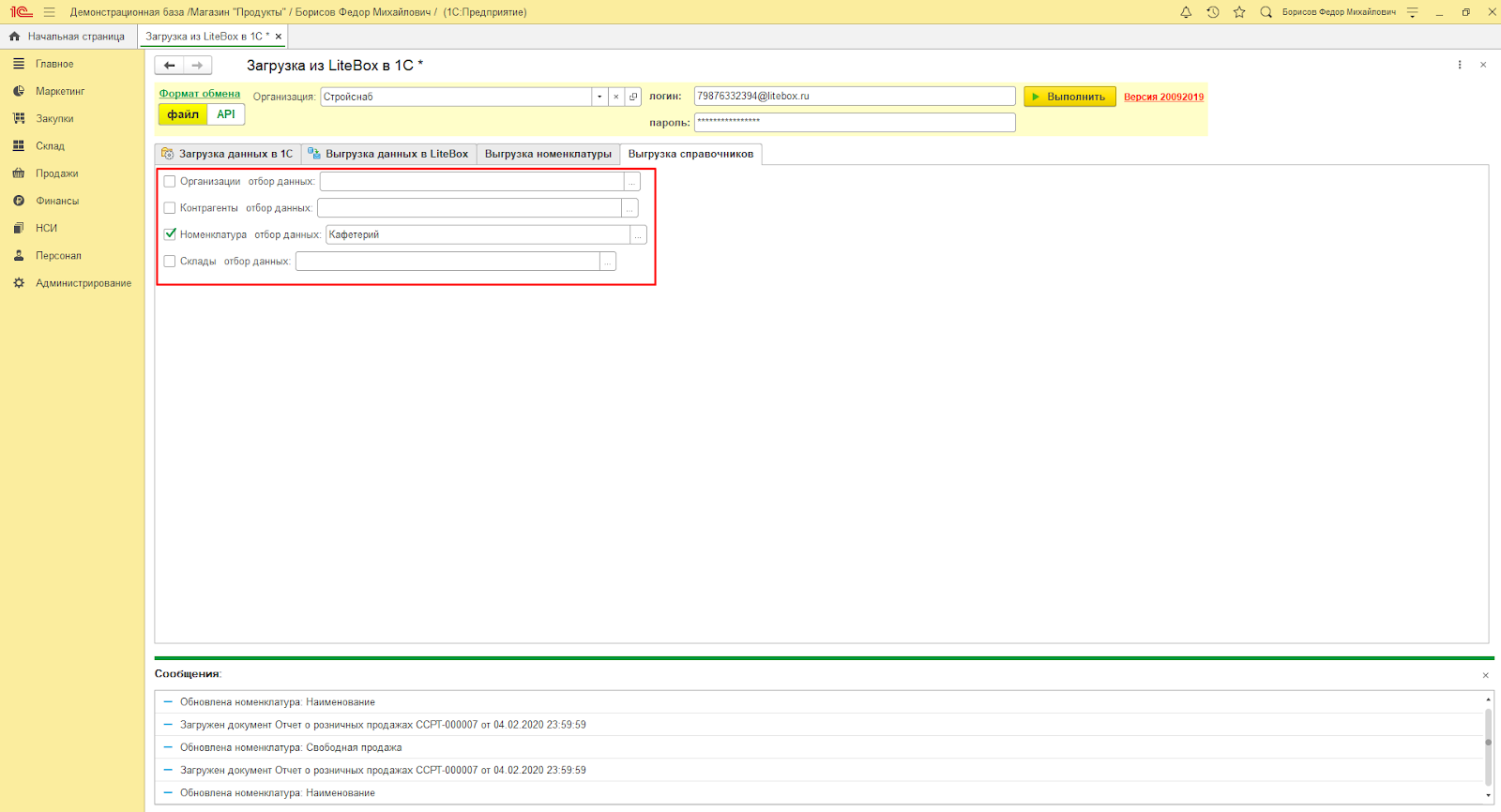Click the Организации filter input field
Viewport: 1501px width, 812px height.
(472, 182)
